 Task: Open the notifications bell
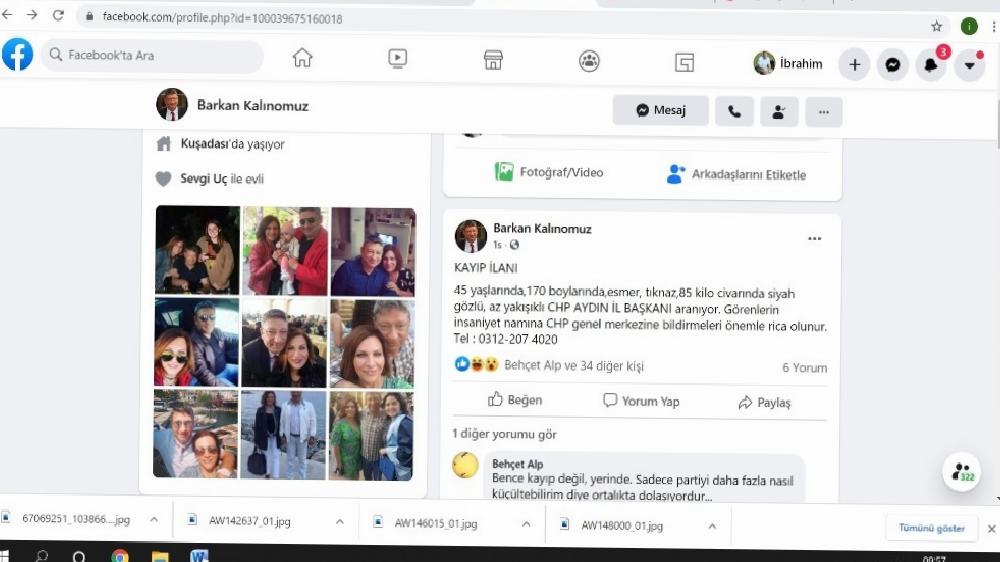pos(930,66)
